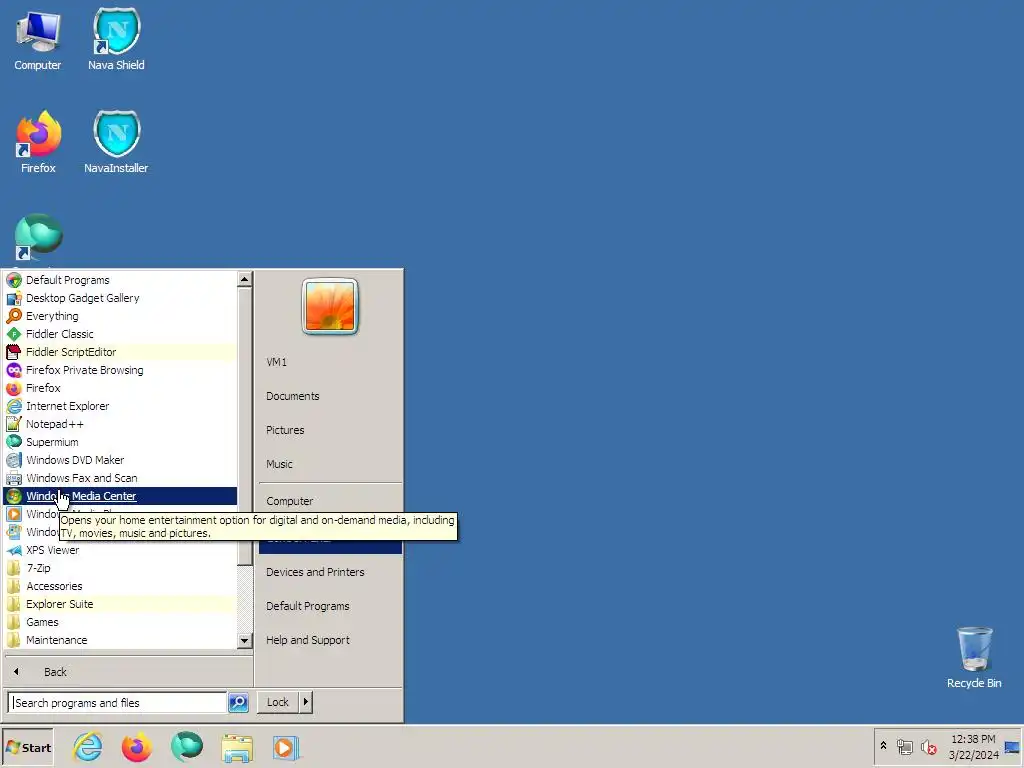Click the Supermium icon in the programs list
This screenshot has height=768, width=1024.
click(14, 442)
